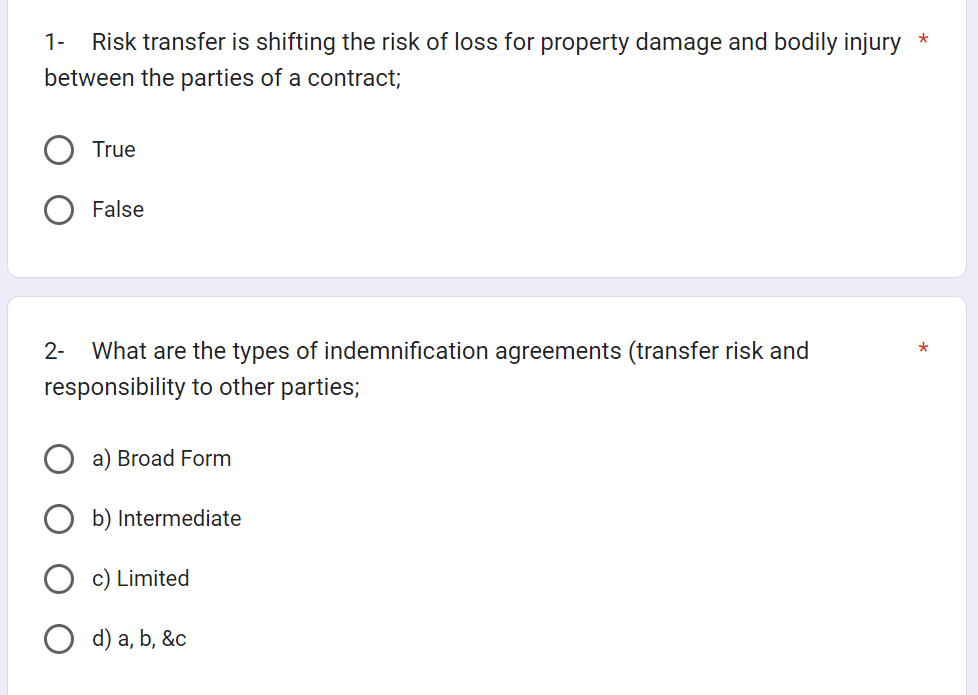Click the question 1 title text
The height and width of the screenshot is (695, 978).
point(400,42)
